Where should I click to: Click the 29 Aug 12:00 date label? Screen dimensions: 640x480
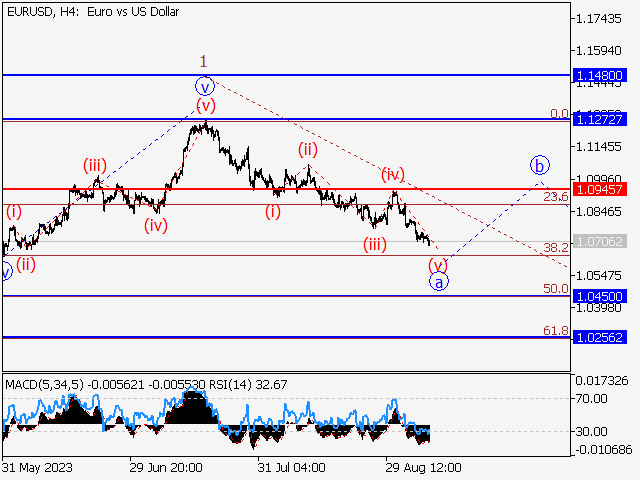point(423,467)
